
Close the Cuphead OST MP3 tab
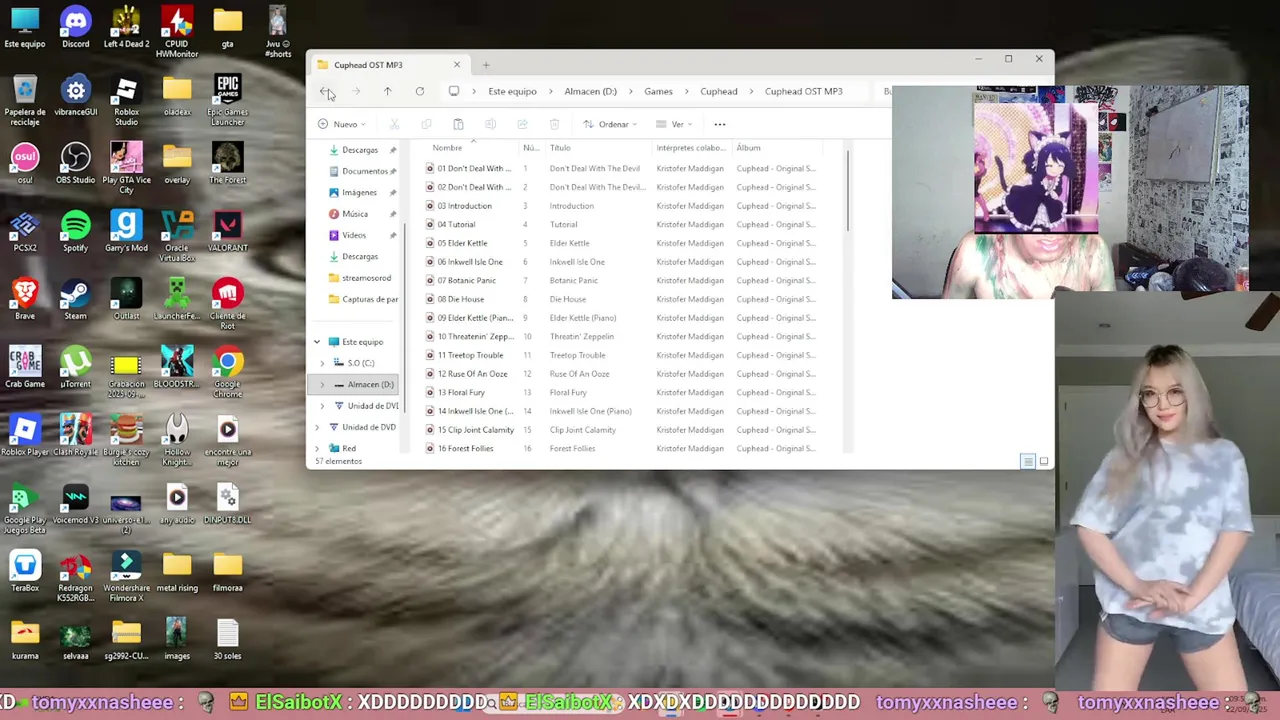point(457,65)
